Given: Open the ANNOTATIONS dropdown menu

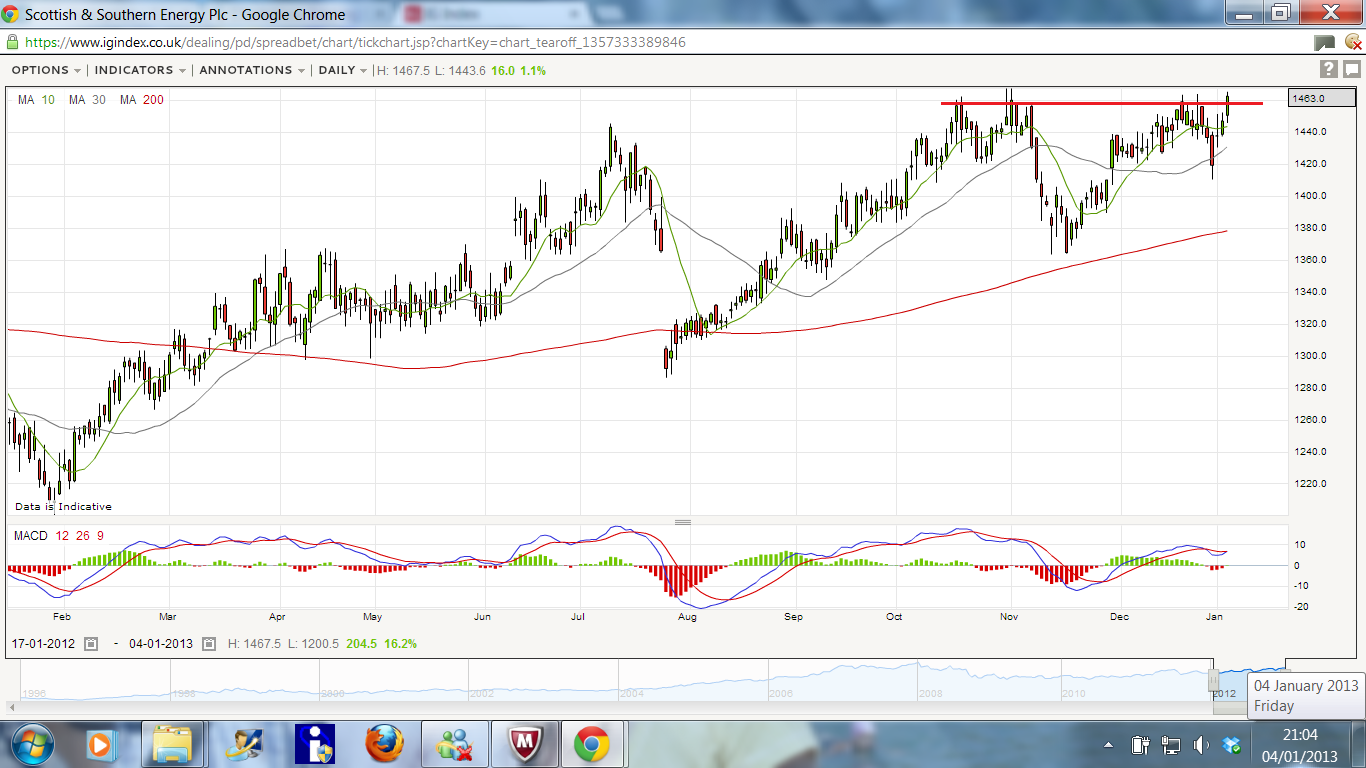Looking at the screenshot, I should point(252,70).
